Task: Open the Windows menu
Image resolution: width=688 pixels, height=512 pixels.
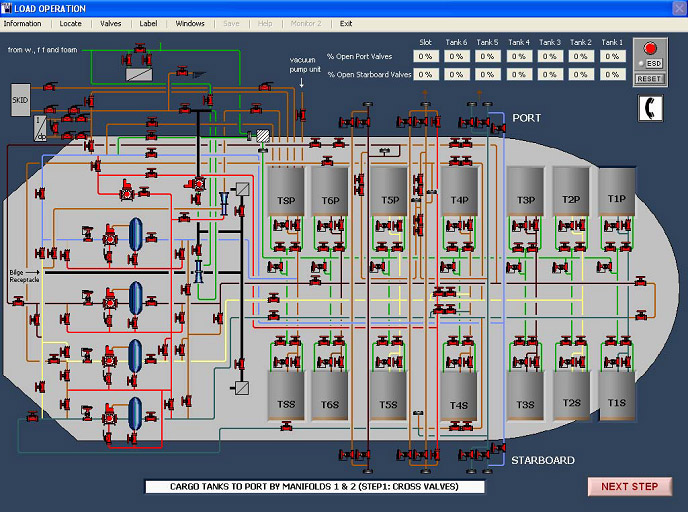Action: coord(190,24)
